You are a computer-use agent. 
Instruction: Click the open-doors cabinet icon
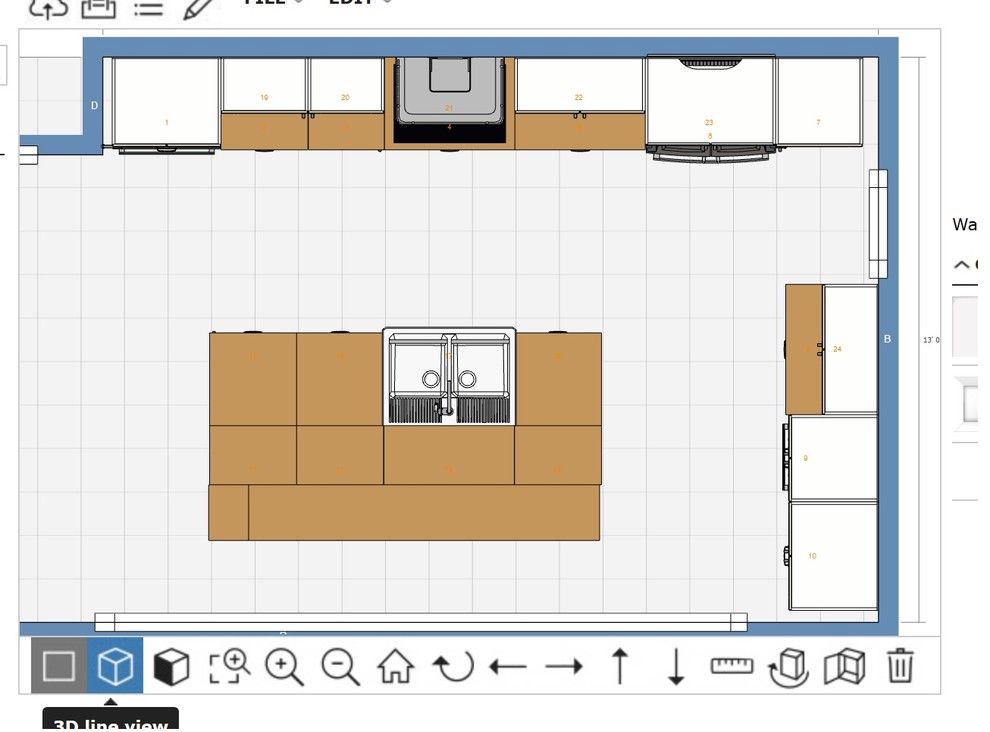(844, 666)
